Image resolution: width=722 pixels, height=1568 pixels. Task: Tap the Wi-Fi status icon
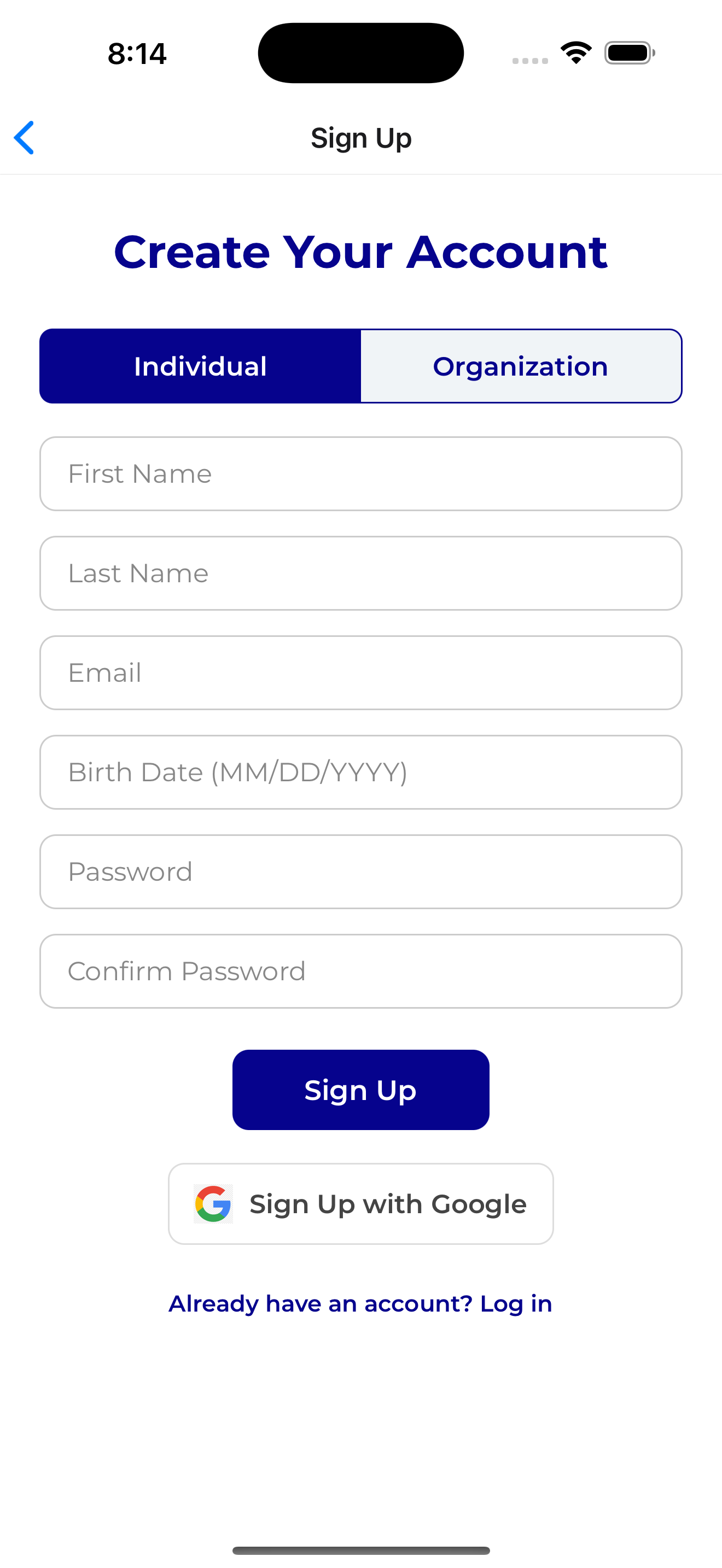pos(576,53)
